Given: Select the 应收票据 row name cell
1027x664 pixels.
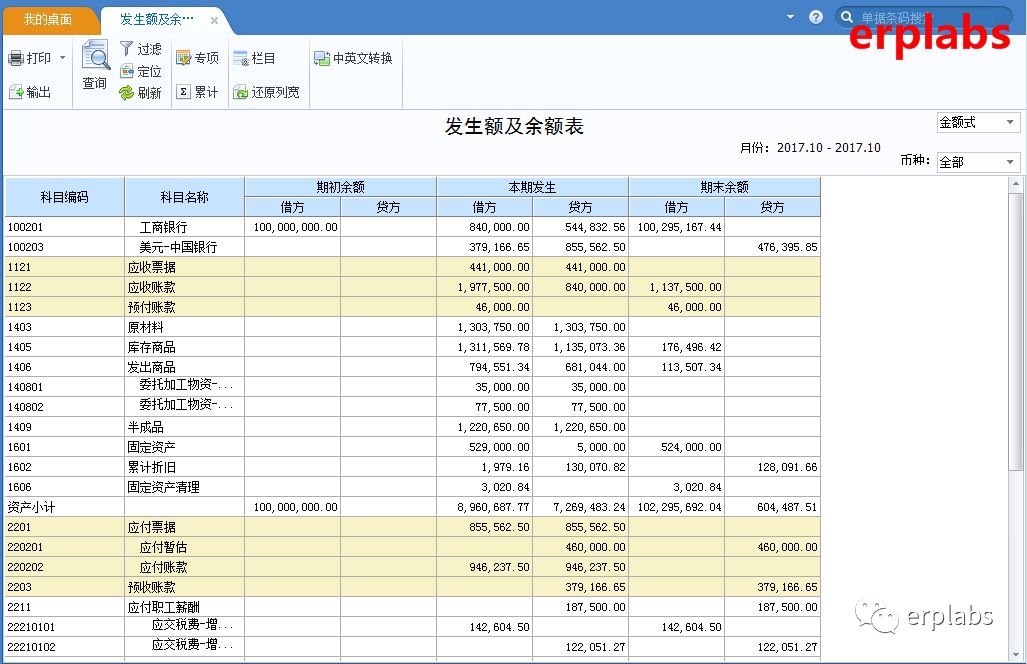Looking at the screenshot, I should [185, 267].
